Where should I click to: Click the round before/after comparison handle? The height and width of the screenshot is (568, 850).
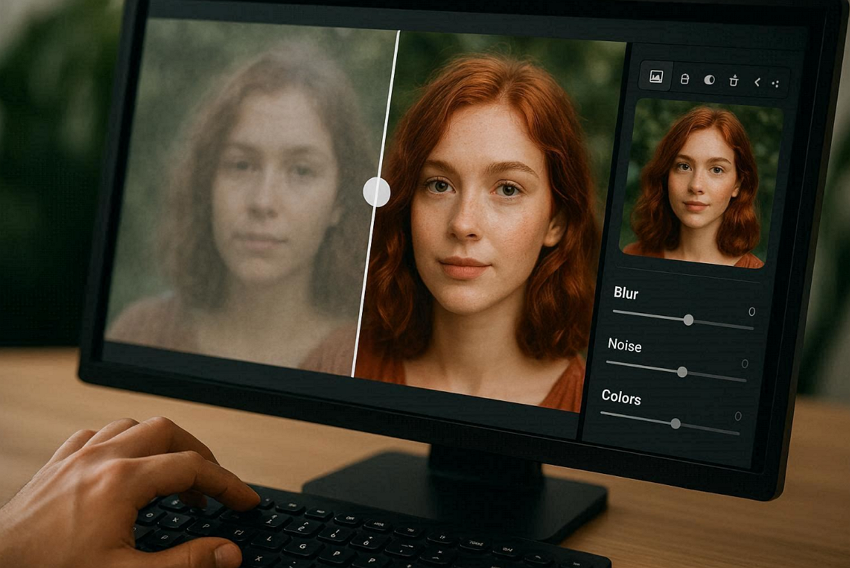click(377, 192)
